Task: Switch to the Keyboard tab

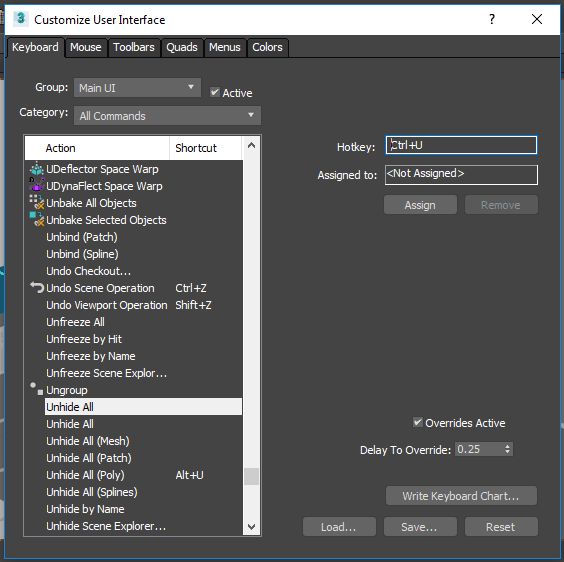Action: pos(35,47)
